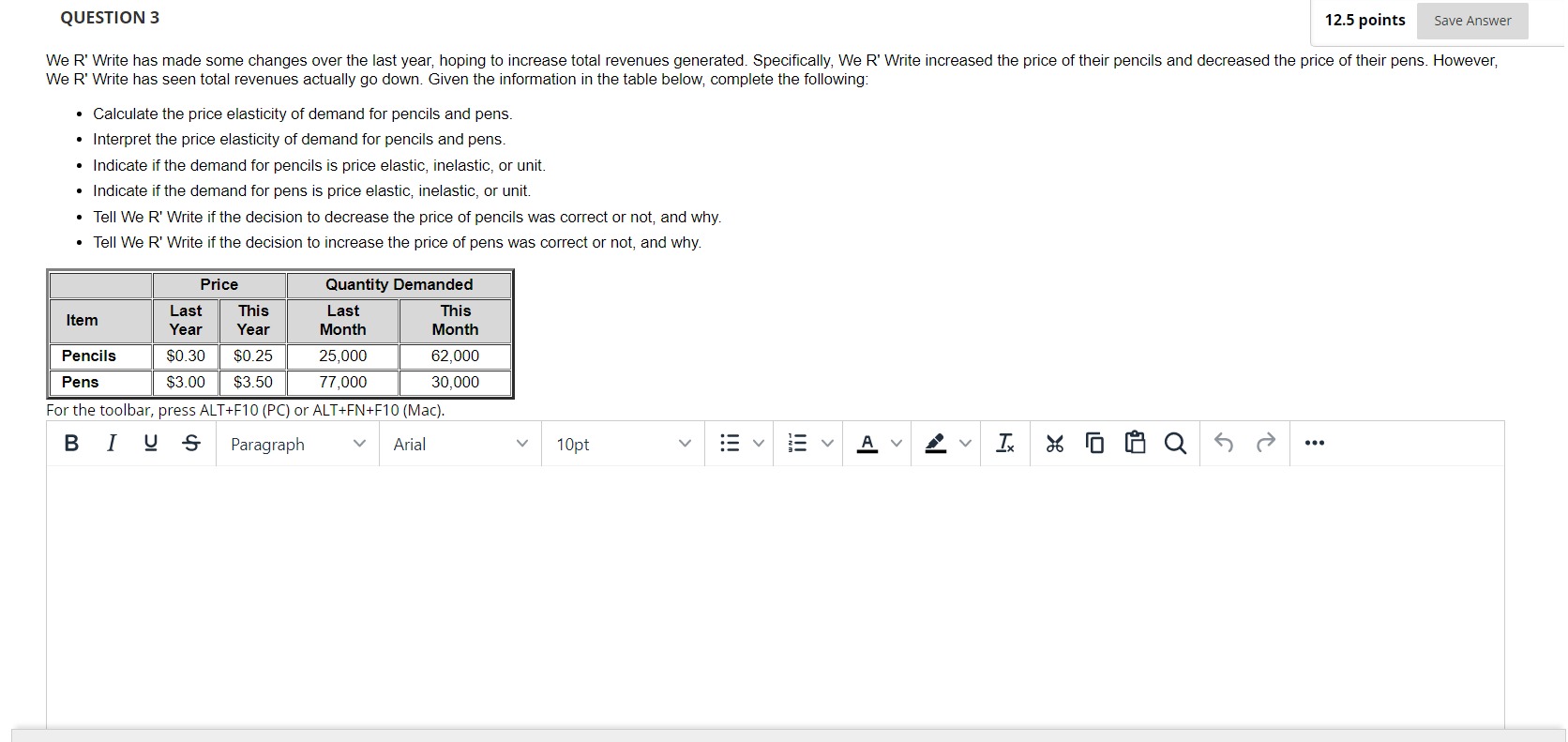Viewport: 1568px width, 742px height.
Task: Open the text color picker arrow
Action: tap(897, 444)
